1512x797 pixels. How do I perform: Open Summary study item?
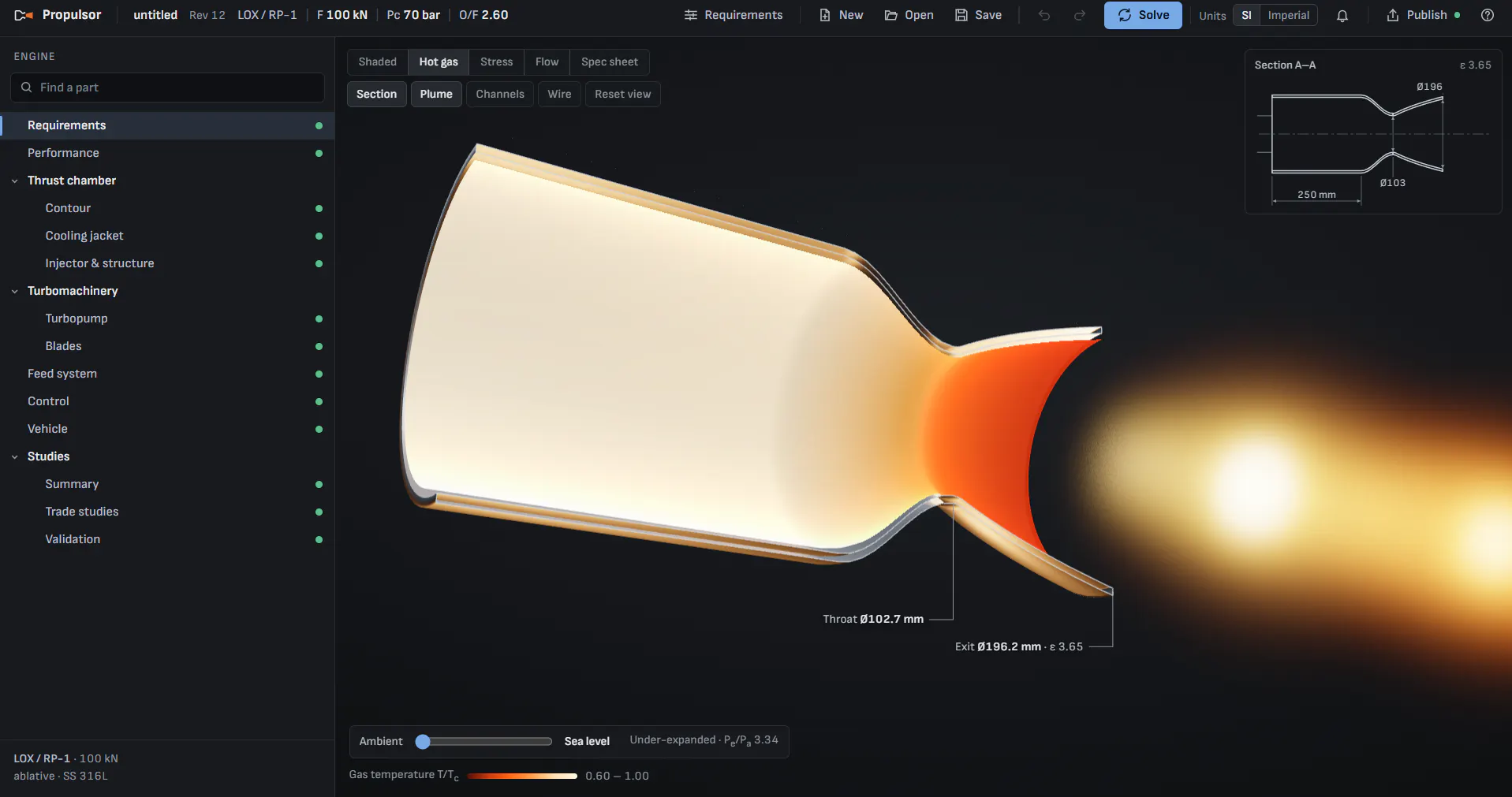(167, 484)
